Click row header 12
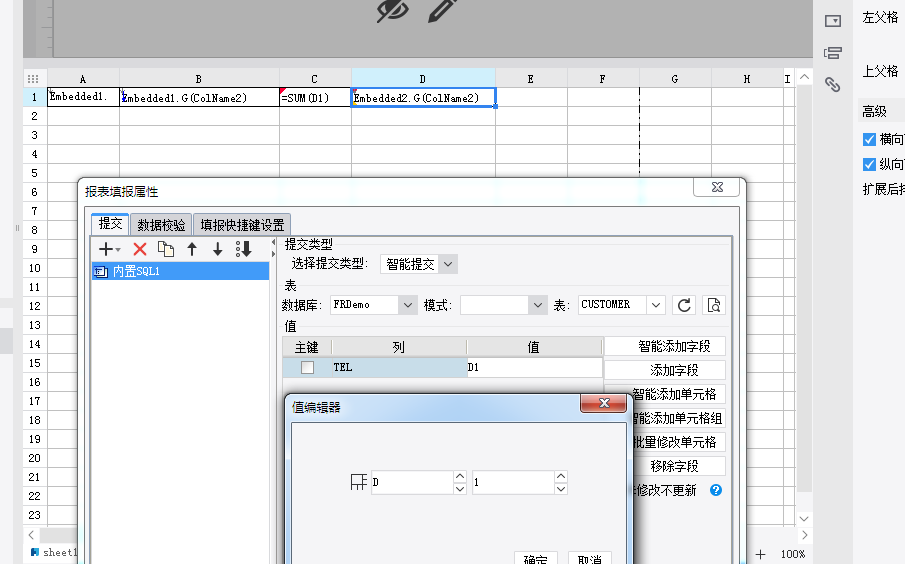This screenshot has width=905, height=564. tap(35, 306)
